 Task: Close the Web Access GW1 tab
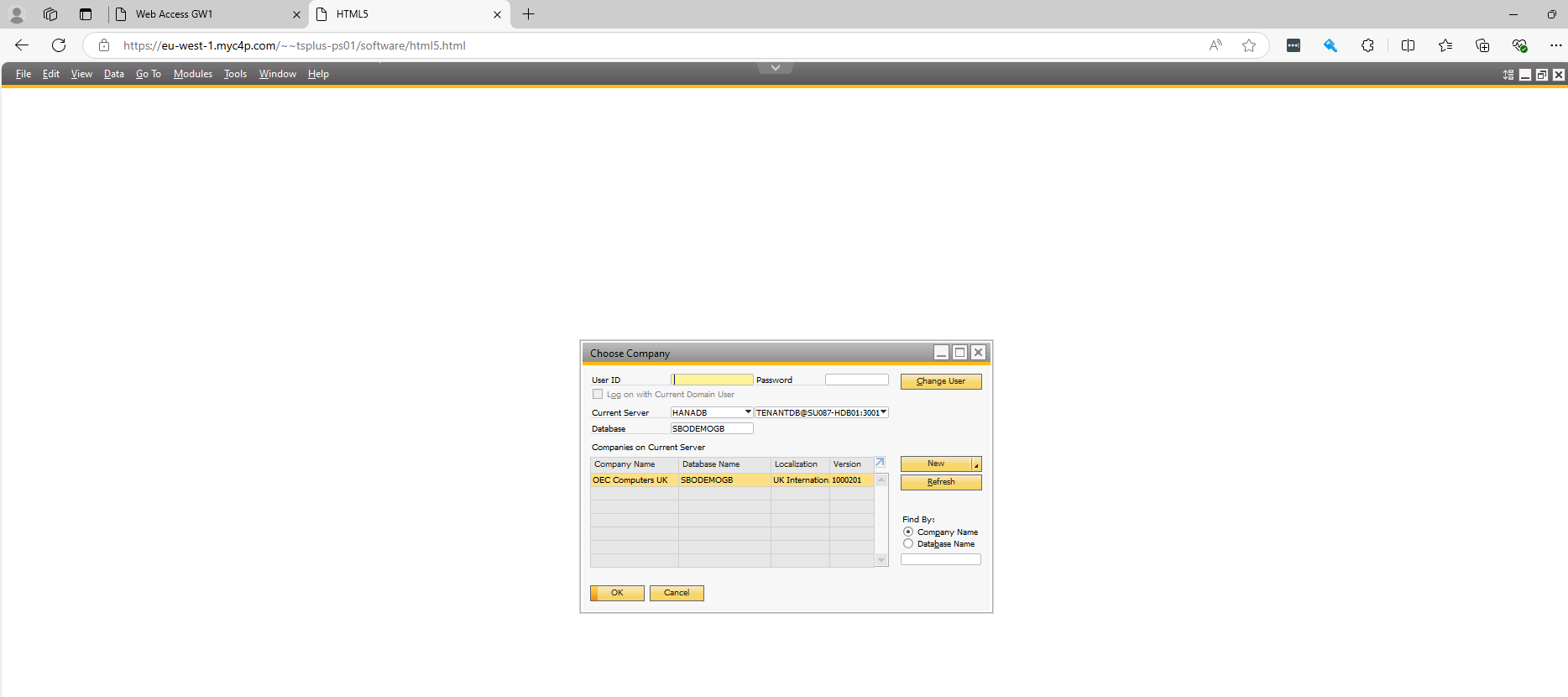296,14
